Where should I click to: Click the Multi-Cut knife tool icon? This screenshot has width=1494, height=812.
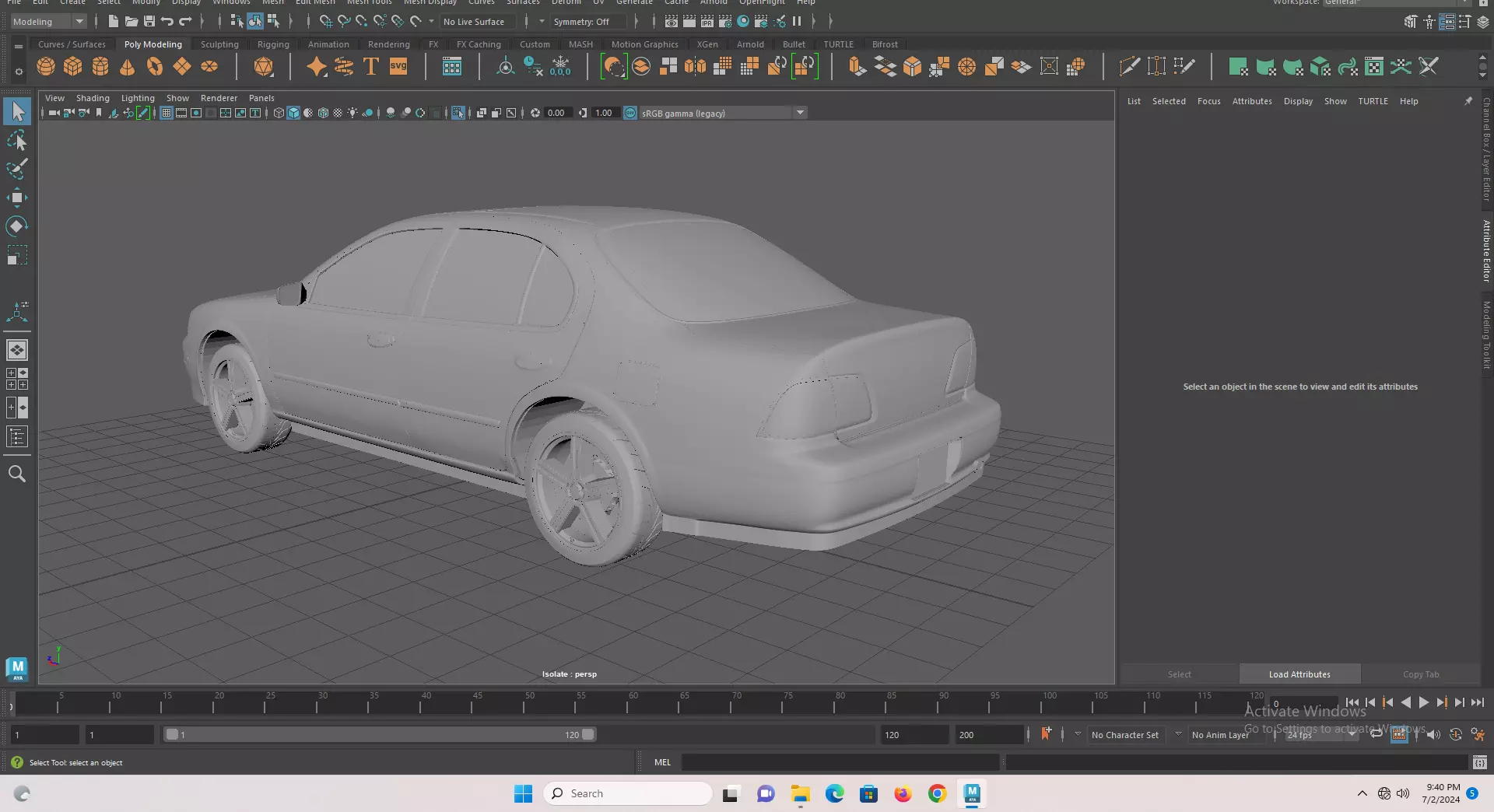coord(1129,67)
